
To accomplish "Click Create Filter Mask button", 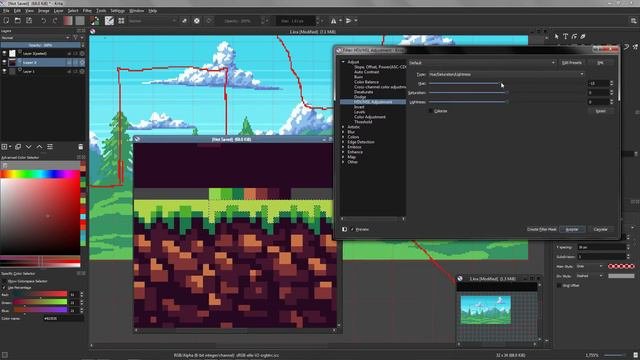I will point(541,229).
